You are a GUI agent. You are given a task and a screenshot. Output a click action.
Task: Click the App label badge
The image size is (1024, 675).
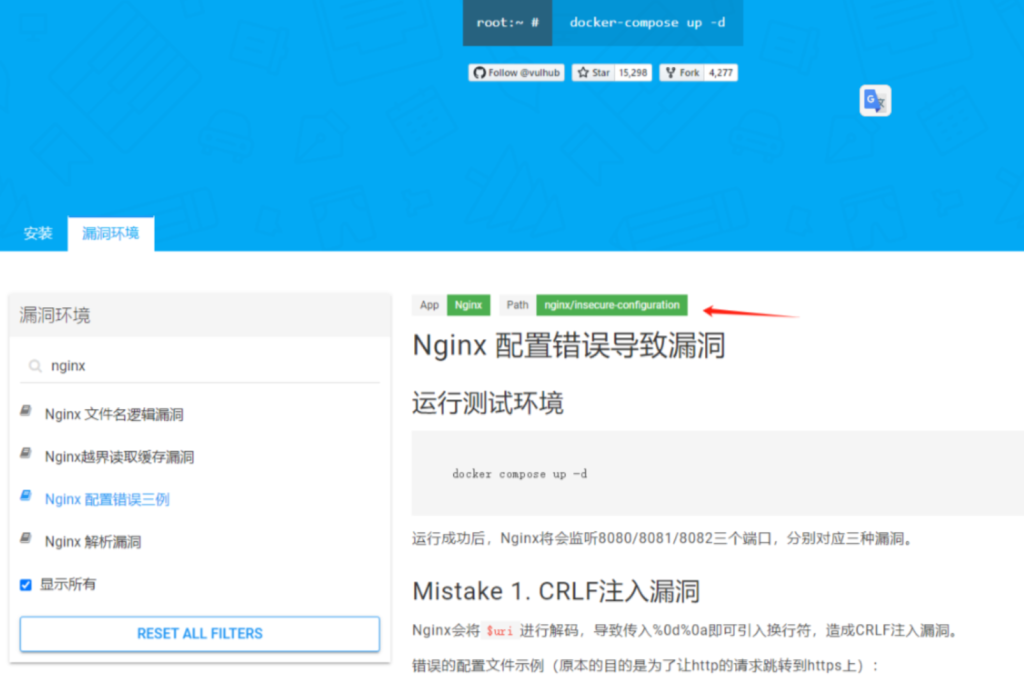429,305
